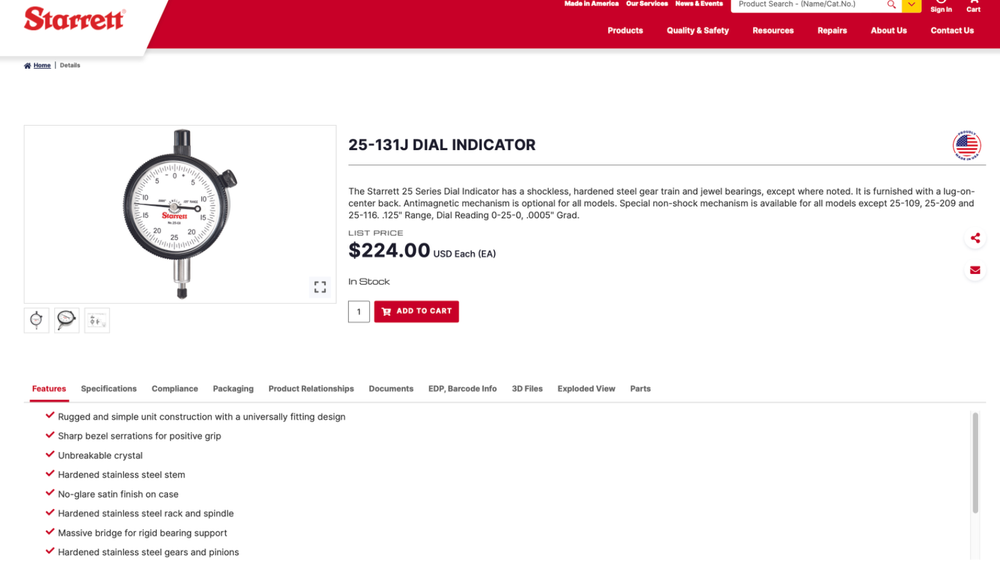Open the Resources menu
The height and width of the screenshot is (579, 1000).
point(773,31)
